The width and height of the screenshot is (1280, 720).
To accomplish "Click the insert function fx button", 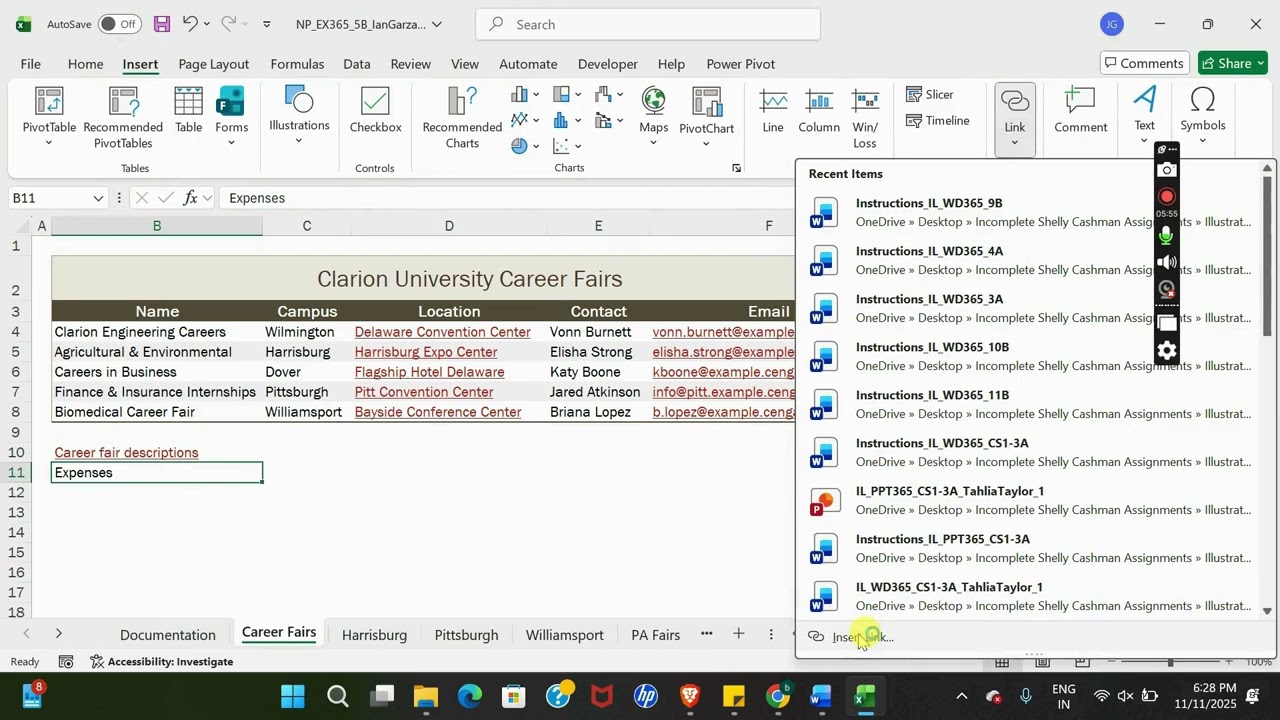I will point(190,198).
